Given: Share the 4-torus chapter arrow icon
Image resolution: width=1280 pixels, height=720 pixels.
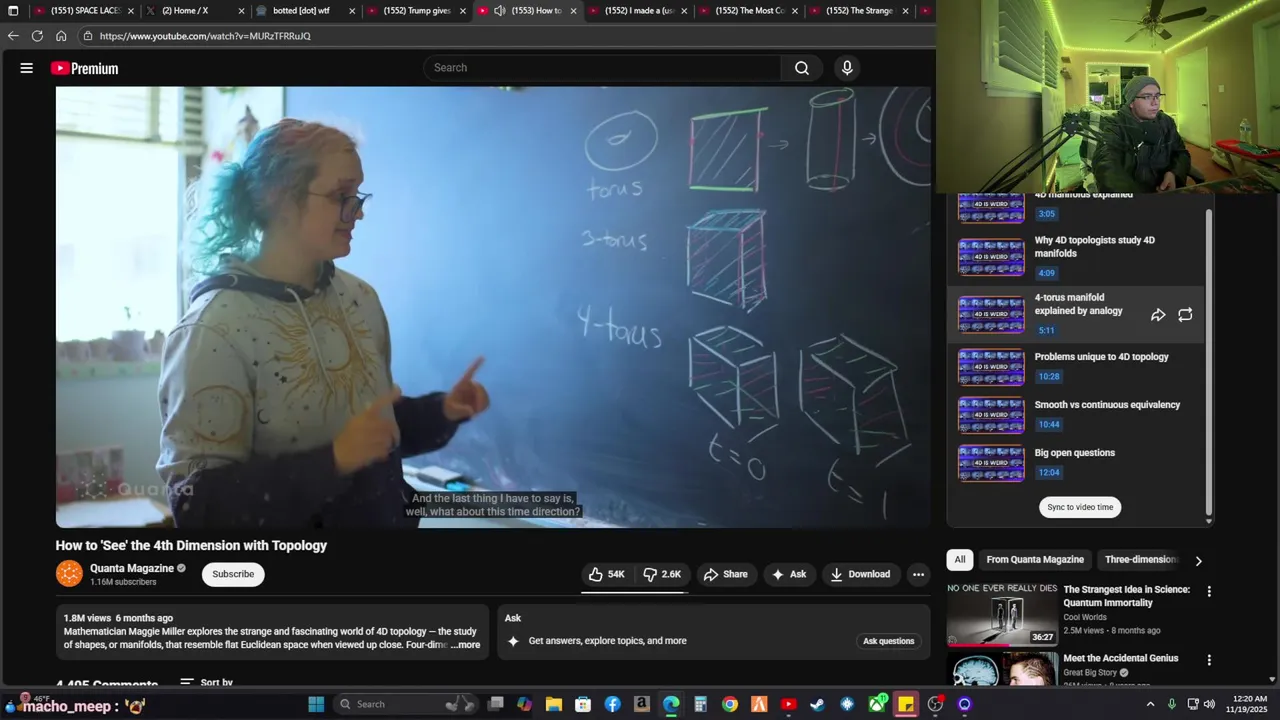Looking at the screenshot, I should pos(1158,315).
